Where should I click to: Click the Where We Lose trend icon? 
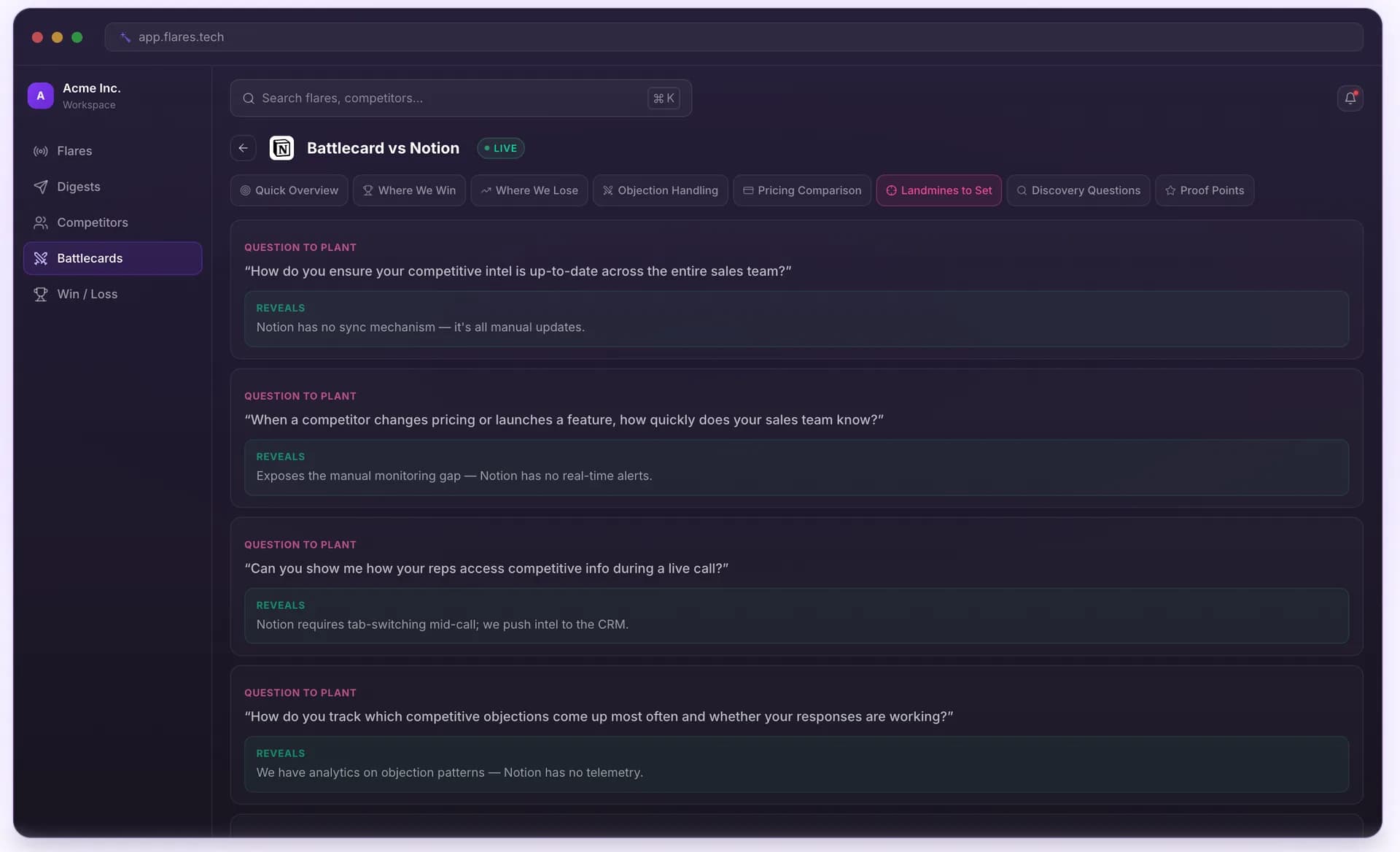pos(486,190)
